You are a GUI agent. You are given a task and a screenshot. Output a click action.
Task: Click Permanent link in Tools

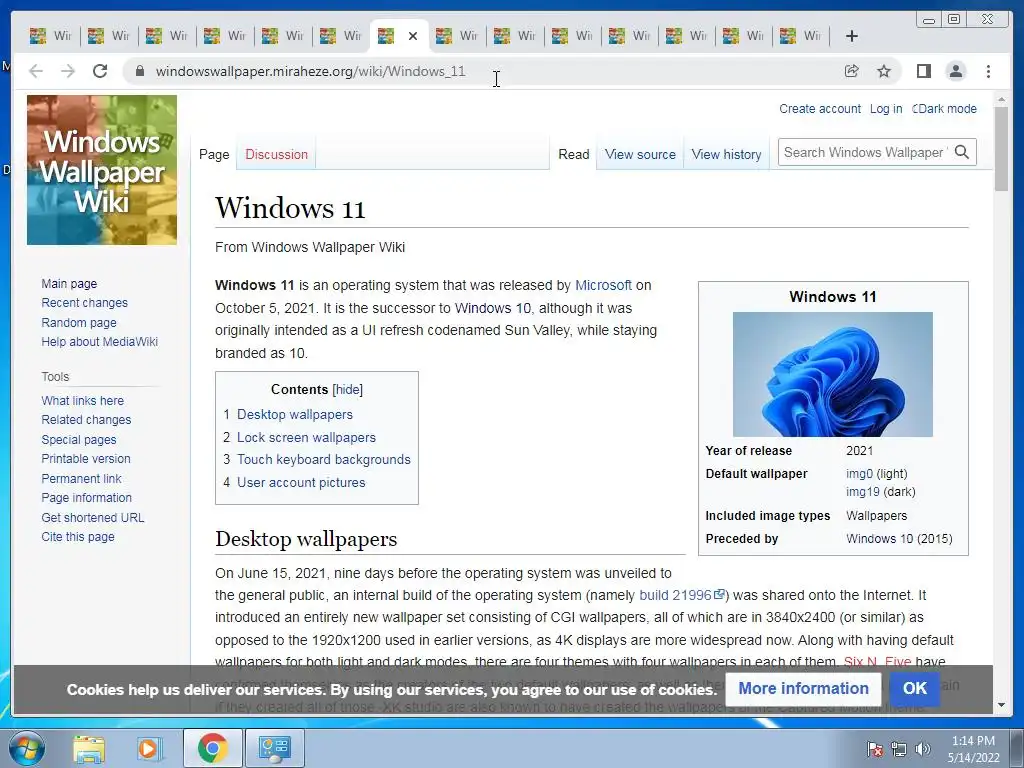click(x=81, y=479)
